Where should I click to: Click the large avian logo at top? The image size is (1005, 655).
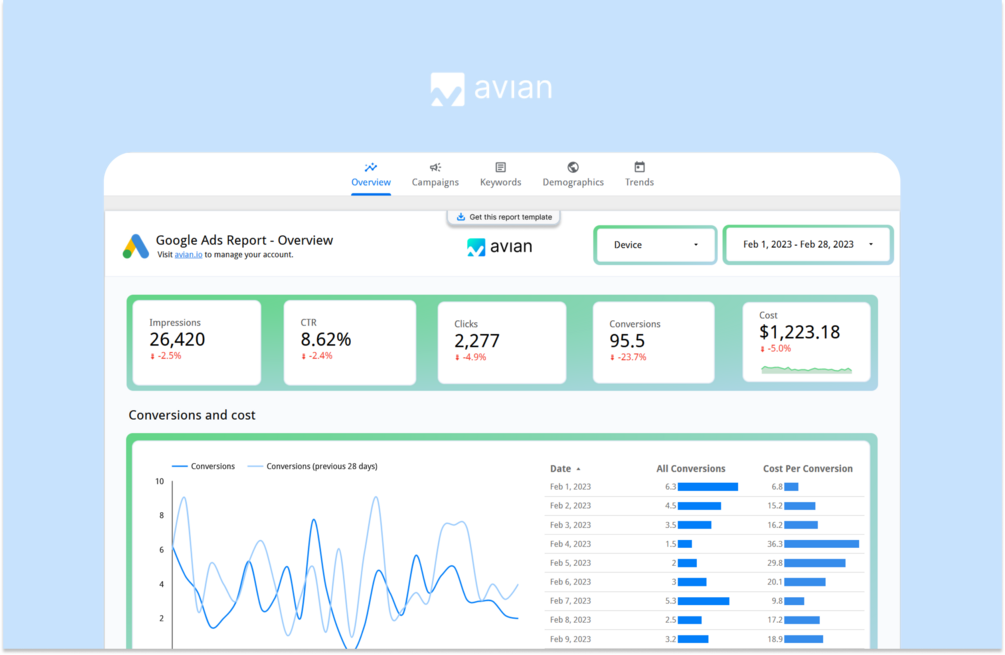(x=491, y=88)
